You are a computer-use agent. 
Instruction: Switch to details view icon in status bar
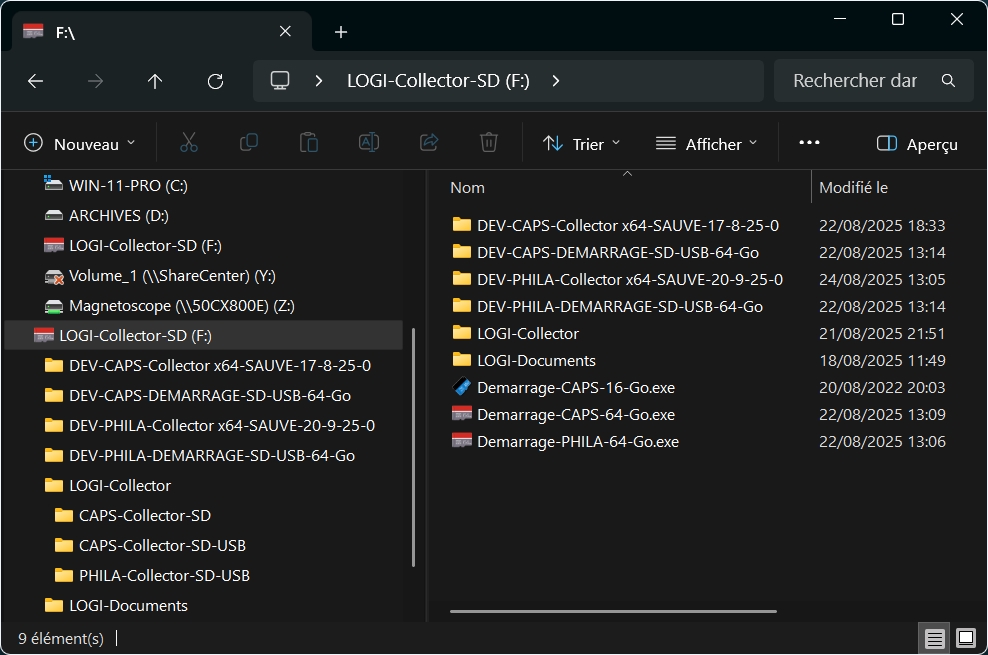click(934, 639)
